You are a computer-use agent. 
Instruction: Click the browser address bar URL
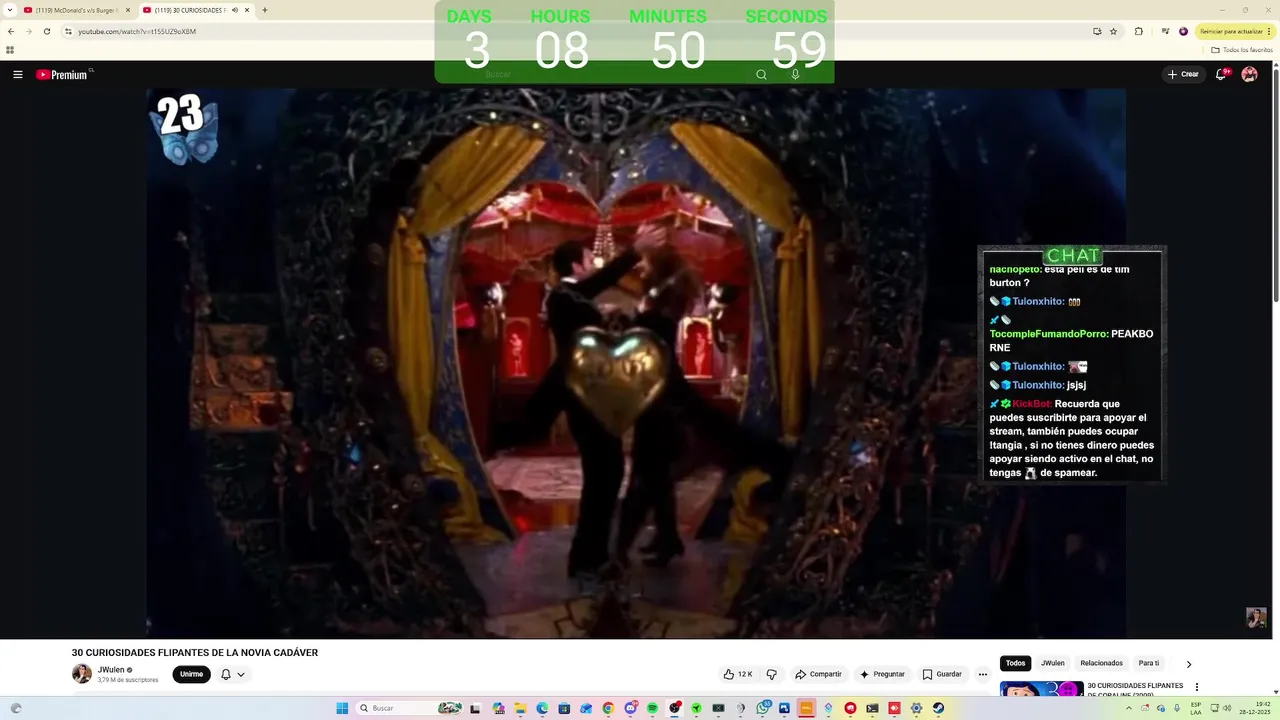pos(137,31)
